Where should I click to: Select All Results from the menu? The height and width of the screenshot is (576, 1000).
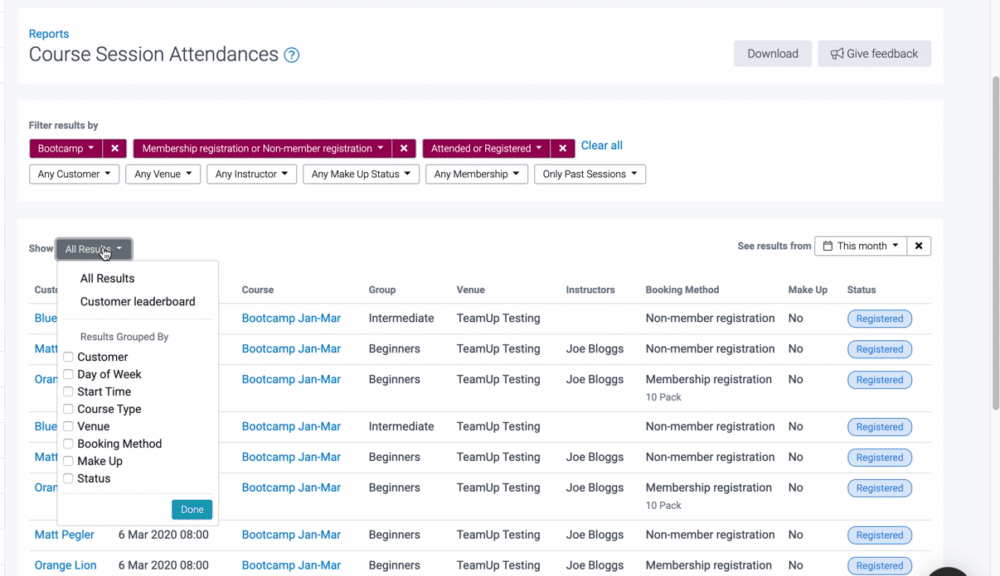pos(107,279)
